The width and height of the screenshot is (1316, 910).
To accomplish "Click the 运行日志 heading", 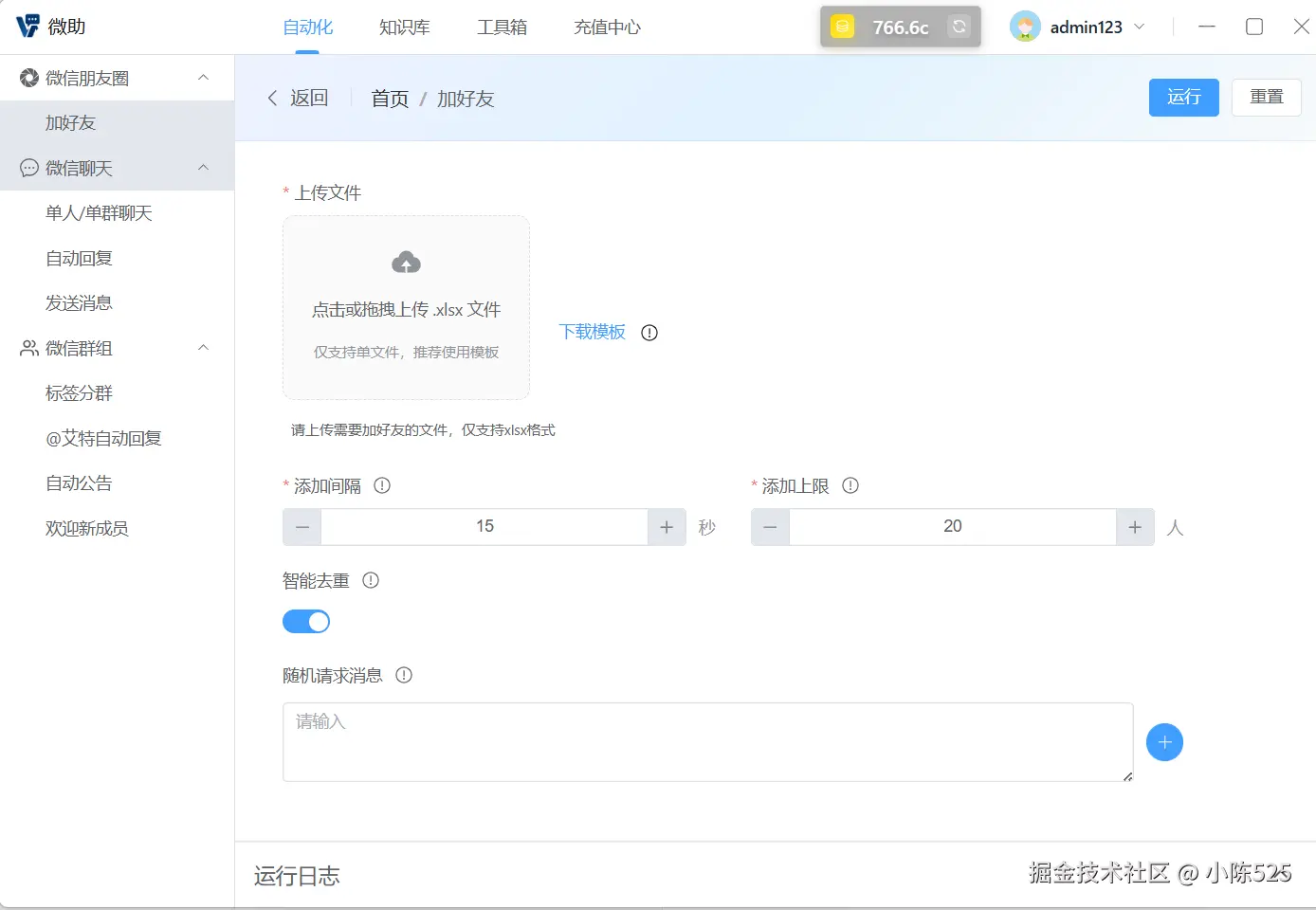I will (x=297, y=876).
